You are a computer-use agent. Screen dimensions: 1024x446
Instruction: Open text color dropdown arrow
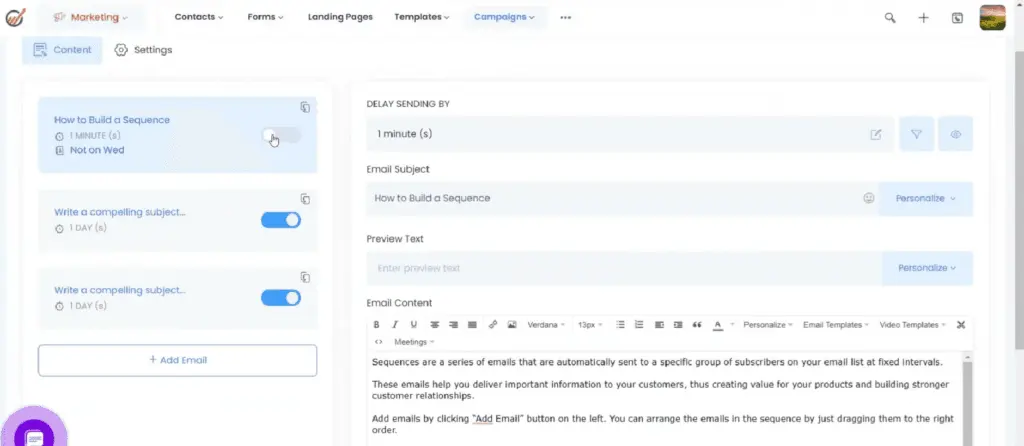[x=732, y=325]
